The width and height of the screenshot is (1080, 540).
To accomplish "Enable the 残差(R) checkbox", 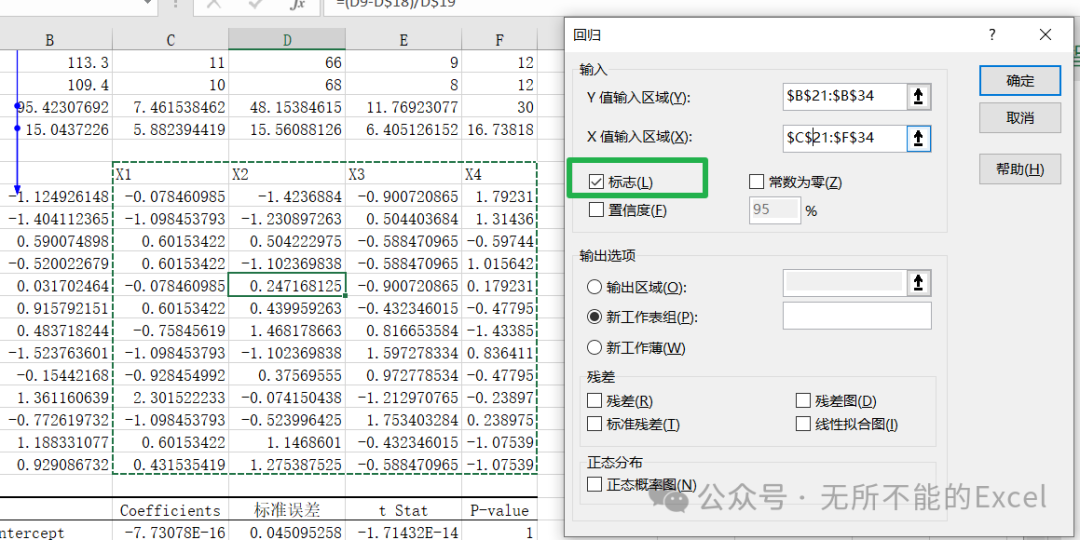I will click(x=594, y=401).
